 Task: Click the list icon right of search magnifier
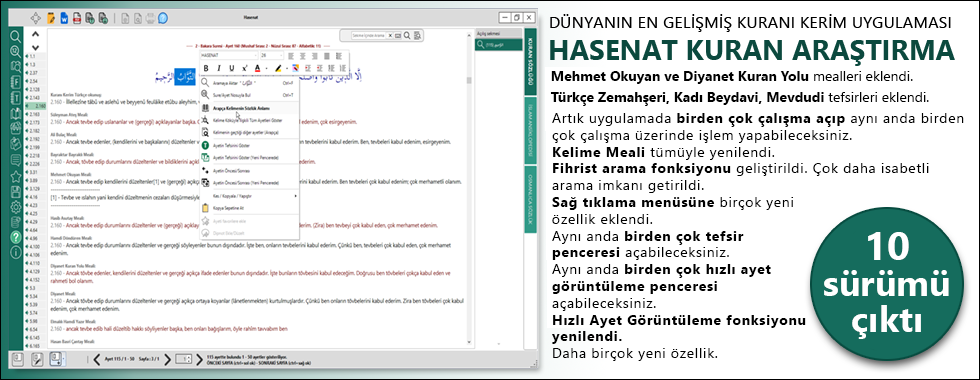pyautogui.click(x=418, y=36)
